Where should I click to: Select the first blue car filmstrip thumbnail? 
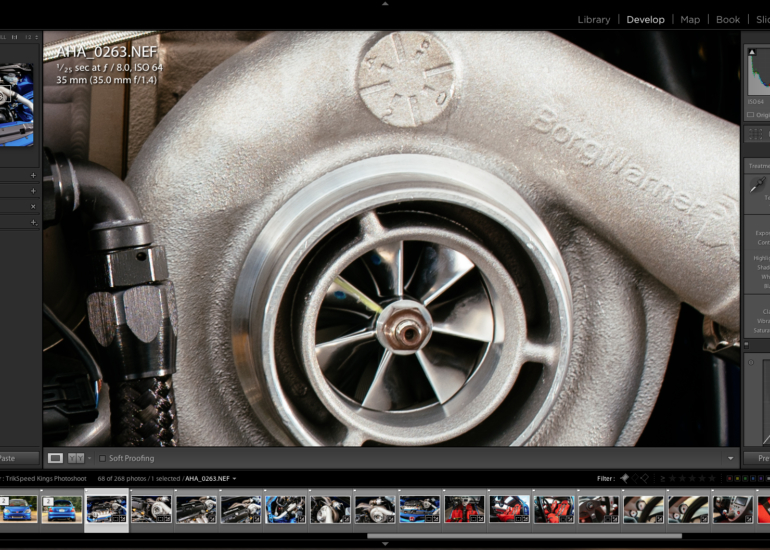(x=17, y=509)
